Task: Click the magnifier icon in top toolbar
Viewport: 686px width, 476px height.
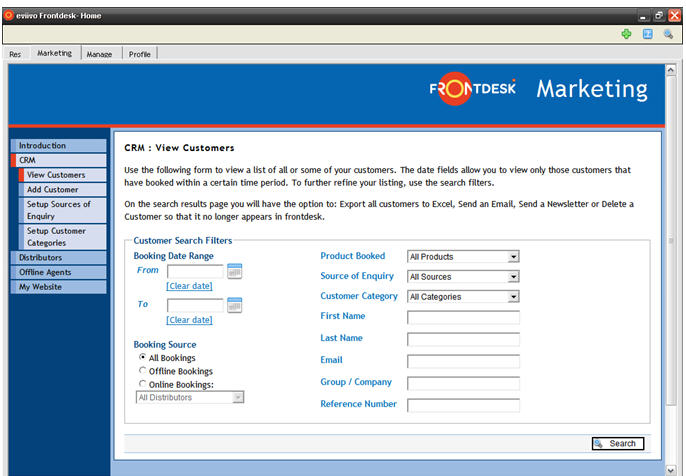Action: pyautogui.click(x=669, y=34)
